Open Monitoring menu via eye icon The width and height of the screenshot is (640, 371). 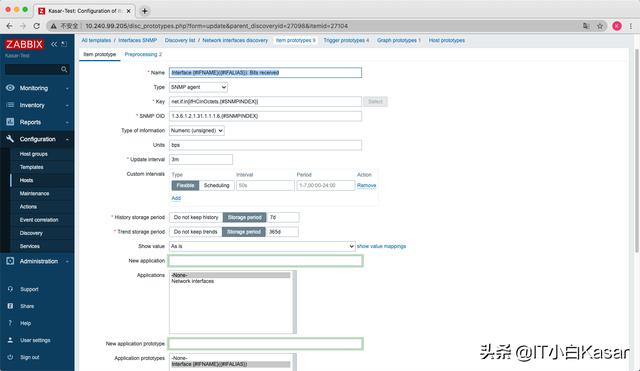[10, 88]
